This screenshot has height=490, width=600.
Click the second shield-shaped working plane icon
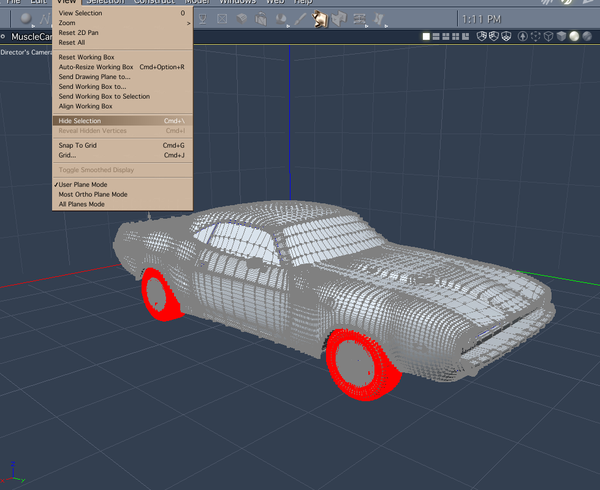point(494,36)
